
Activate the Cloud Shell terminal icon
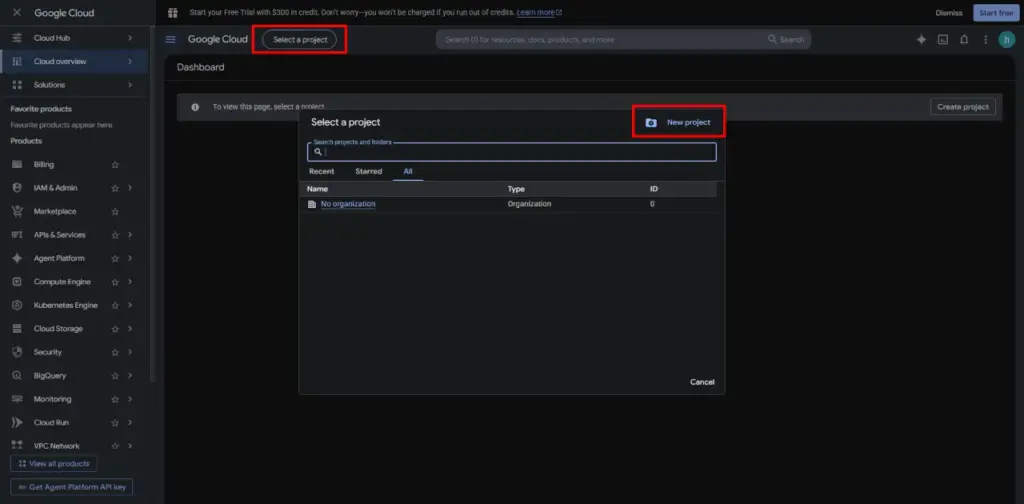click(x=943, y=40)
